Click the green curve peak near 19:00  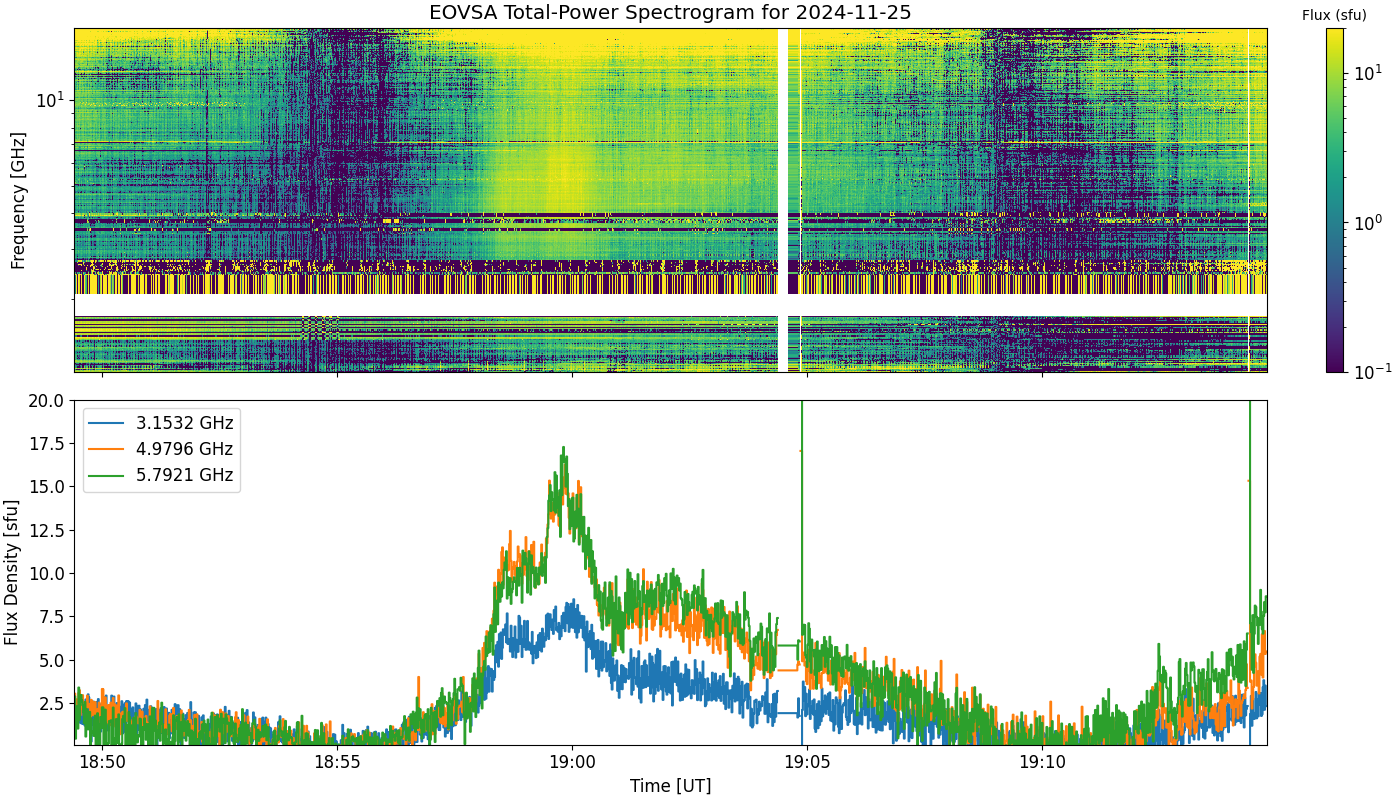pos(564,449)
